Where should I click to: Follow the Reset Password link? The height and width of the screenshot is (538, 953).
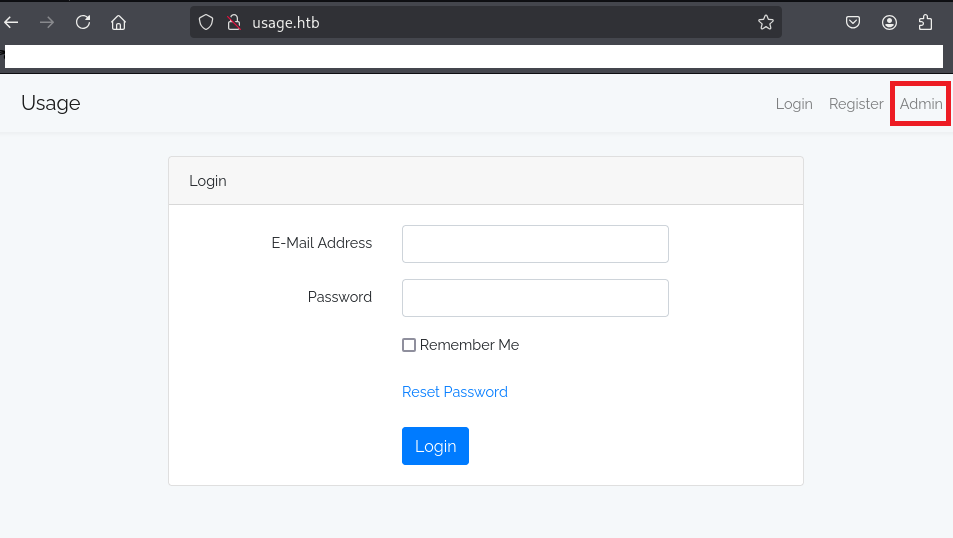pos(455,392)
